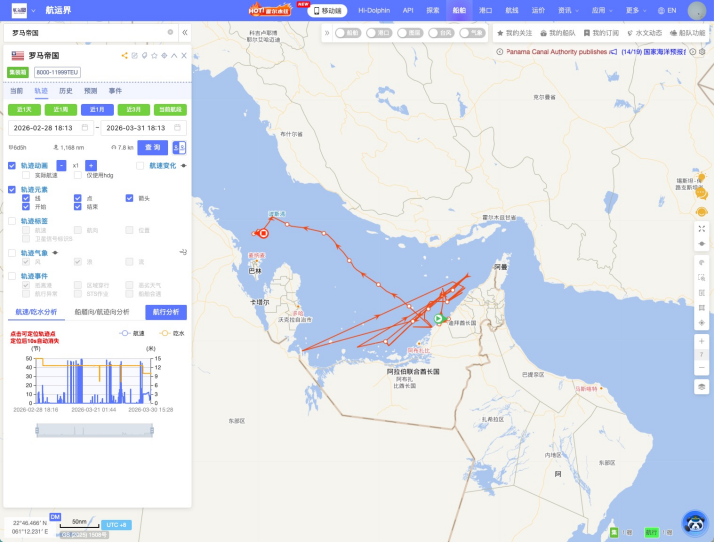
Task: Click the share icon beside 罗马帝国
Action: click(x=124, y=56)
